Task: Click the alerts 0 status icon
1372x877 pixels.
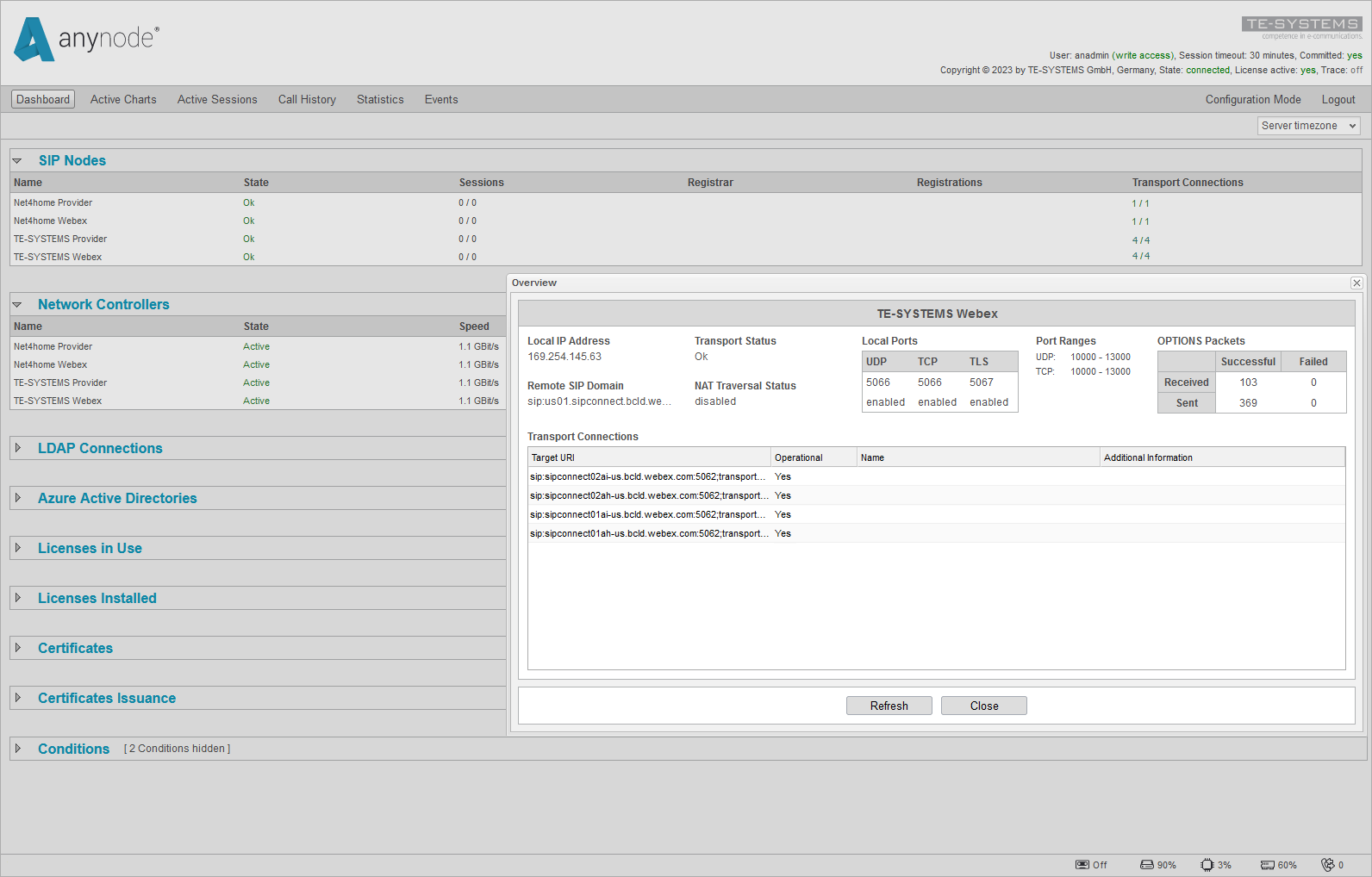Action: coord(1328,865)
